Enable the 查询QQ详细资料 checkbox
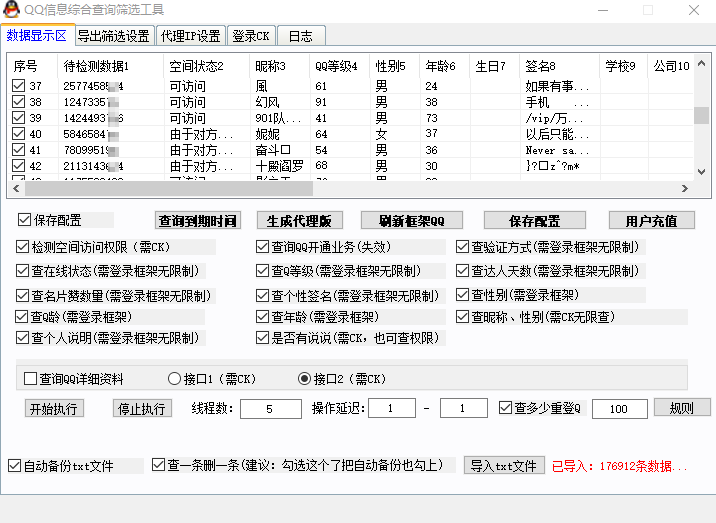716x523 pixels. (30, 379)
